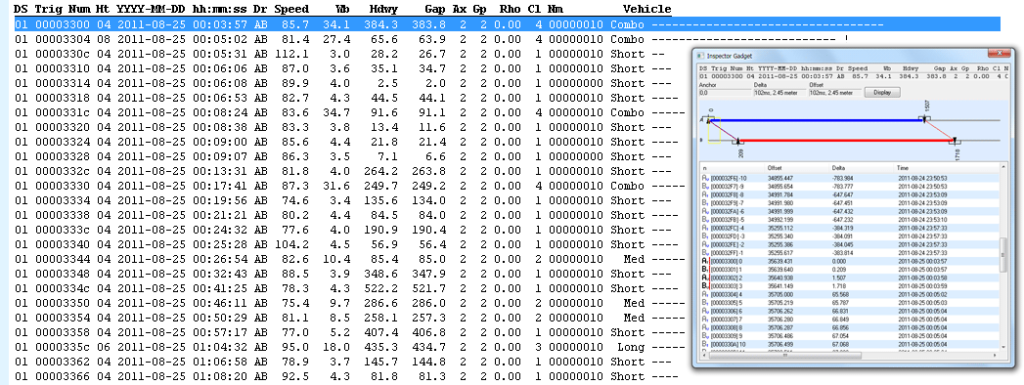Select Inspector row [000032F9] -7
The image size is (1024, 385).
pyautogui.click(x=849, y=203)
